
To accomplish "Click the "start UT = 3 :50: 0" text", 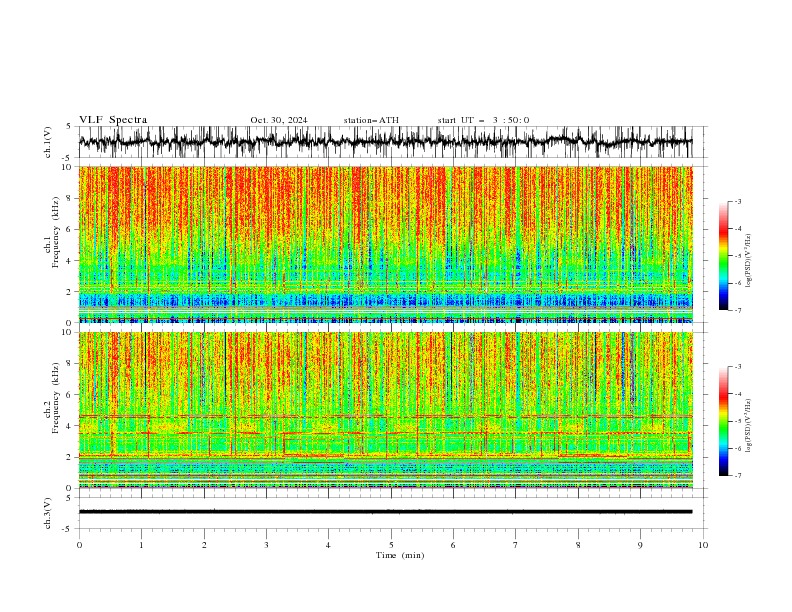I will click(483, 120).
